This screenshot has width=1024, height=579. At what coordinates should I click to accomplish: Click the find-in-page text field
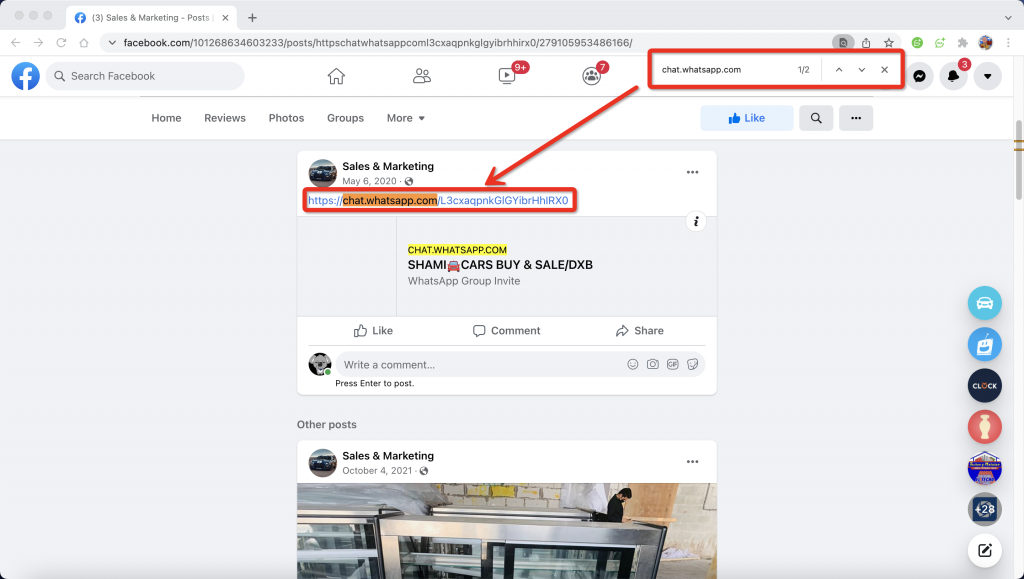[x=725, y=70]
